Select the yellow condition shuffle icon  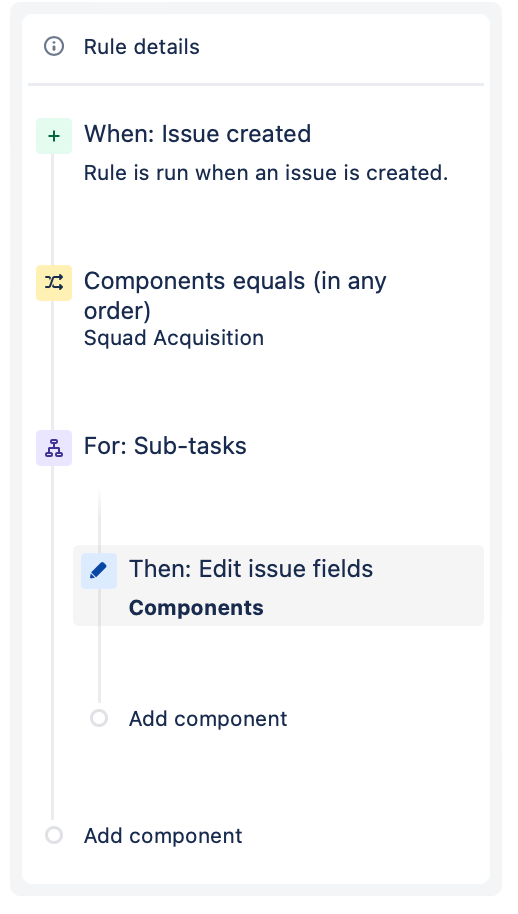(54, 283)
